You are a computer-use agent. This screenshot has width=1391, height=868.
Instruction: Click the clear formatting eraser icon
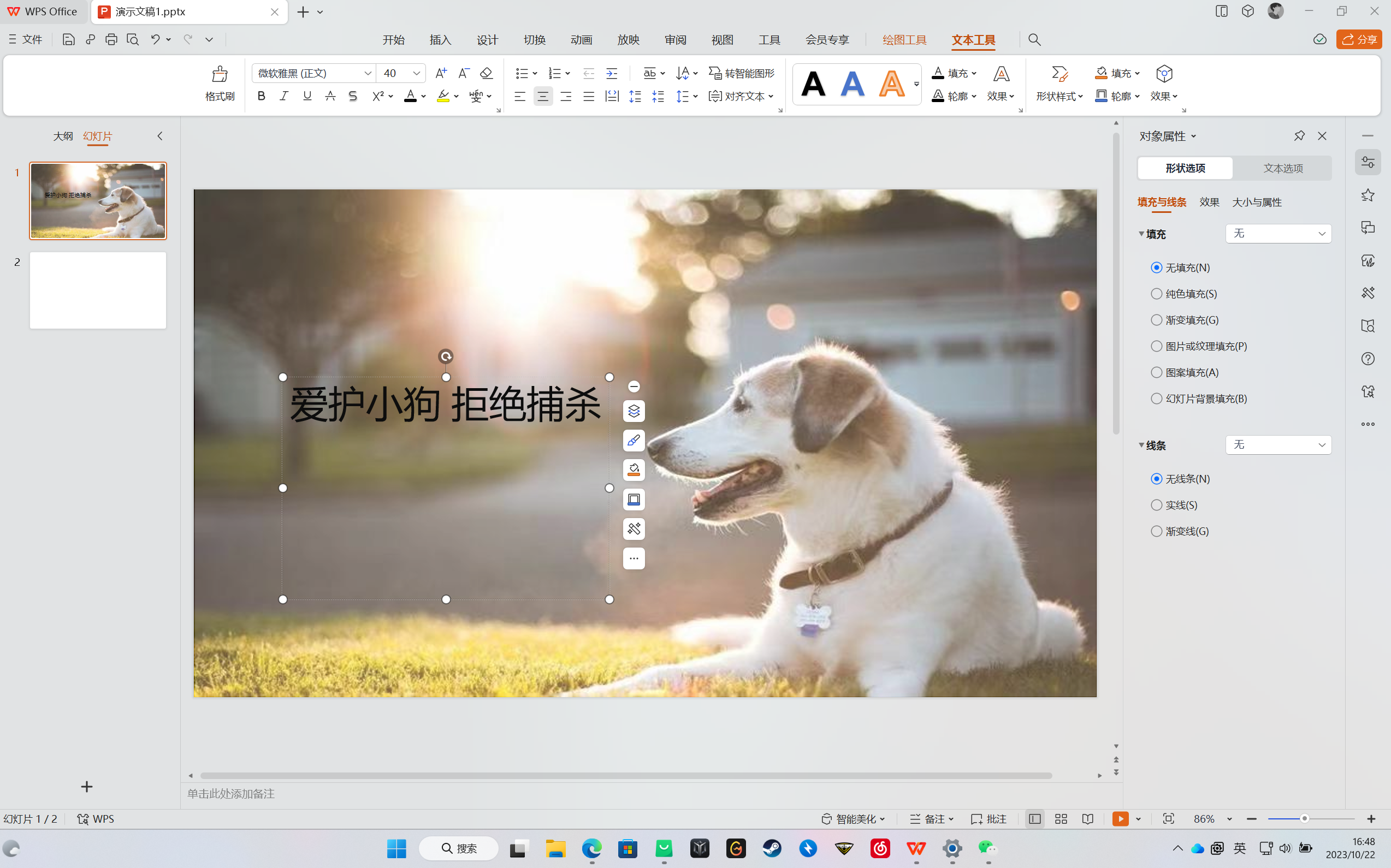pos(486,73)
